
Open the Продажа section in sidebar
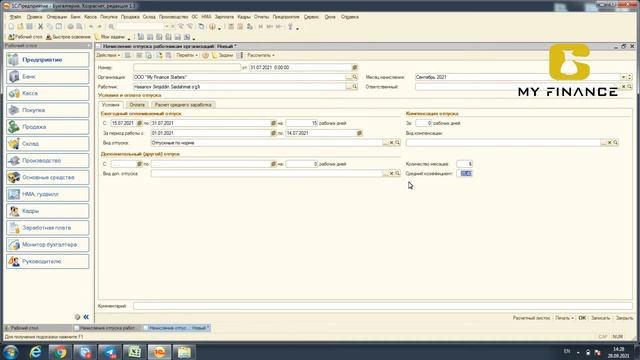48,127
